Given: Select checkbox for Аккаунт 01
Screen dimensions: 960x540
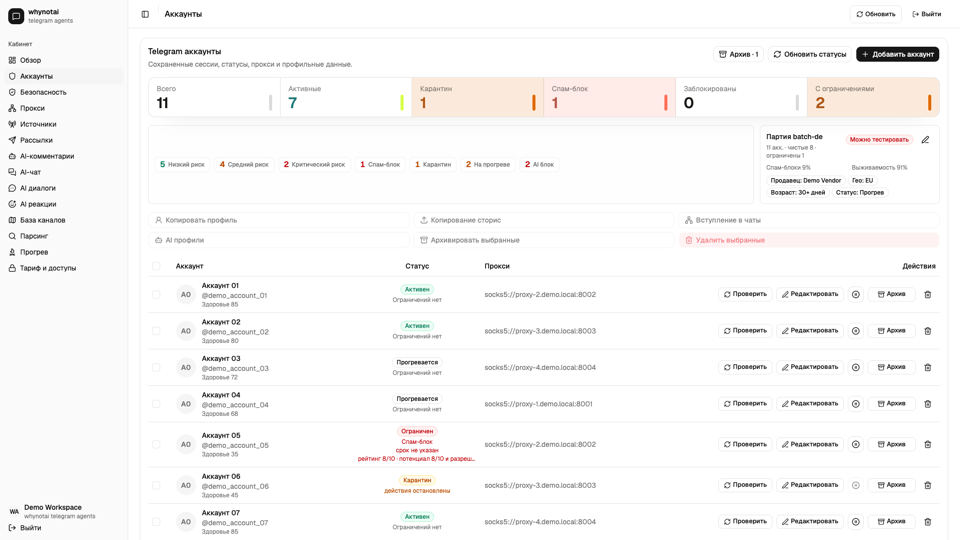Looking at the screenshot, I should click(x=156, y=294).
